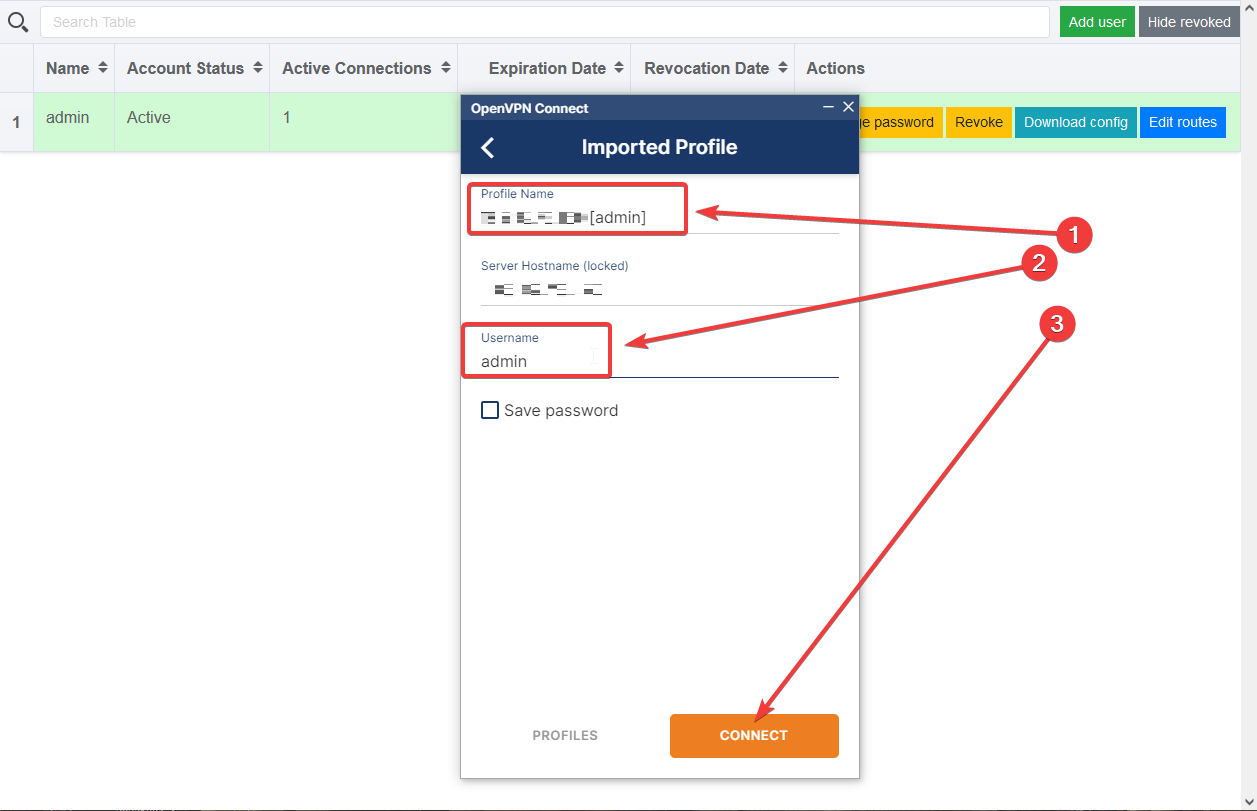The width and height of the screenshot is (1257, 811).
Task: Download config for admin
Action: click(x=1076, y=122)
